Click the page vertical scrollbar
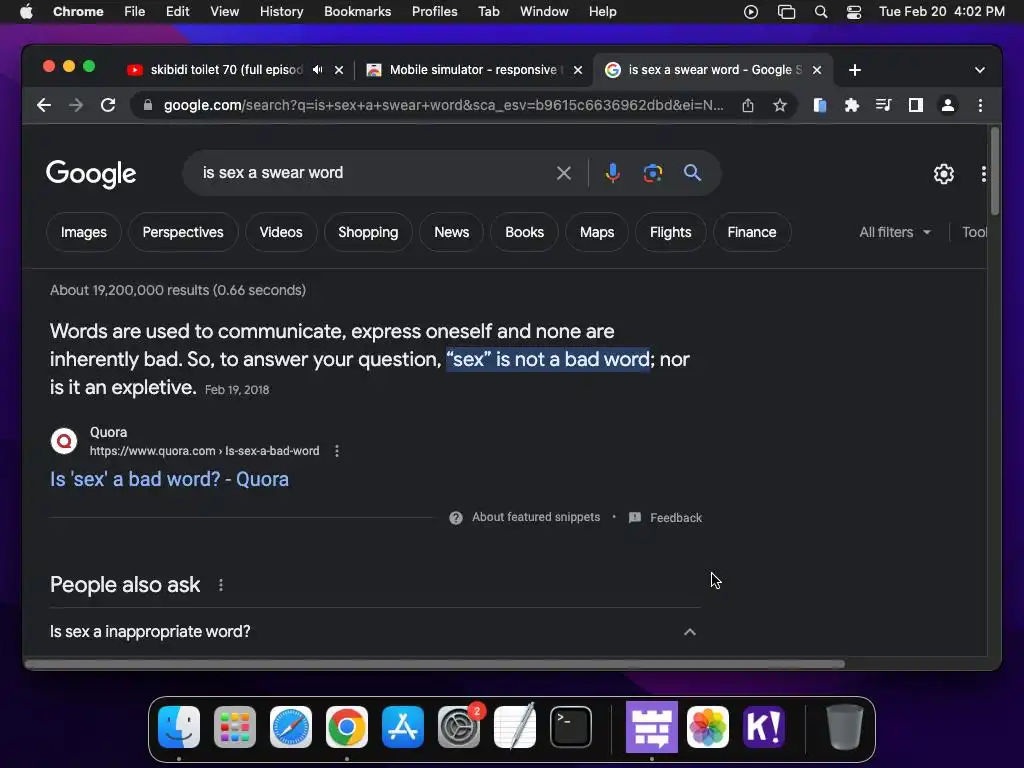Viewport: 1024px width, 768px height. 995,171
